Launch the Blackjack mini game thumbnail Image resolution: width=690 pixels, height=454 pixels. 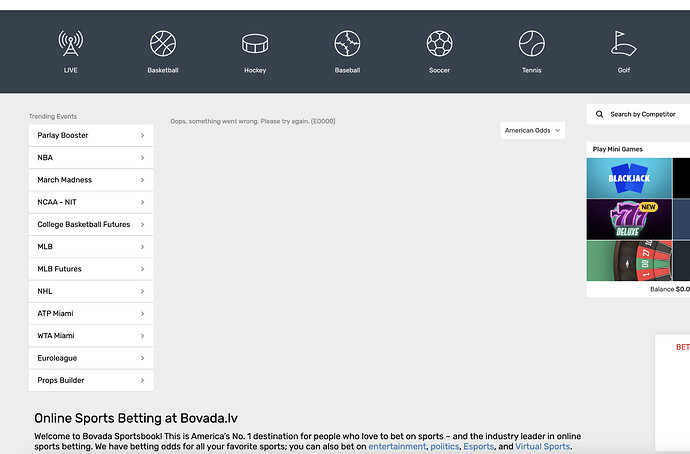tap(628, 178)
